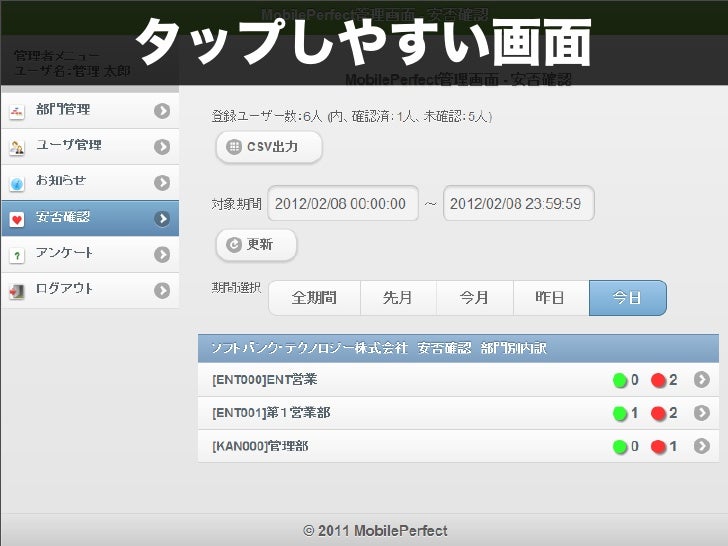
Task: Click green status dot in 第1営業部 row
Action: pos(620,413)
